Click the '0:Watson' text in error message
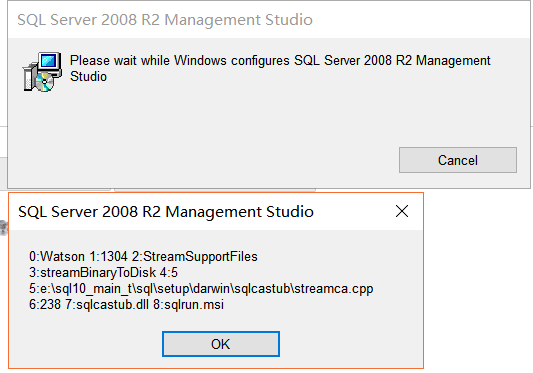The height and width of the screenshot is (373, 533). coord(57,256)
